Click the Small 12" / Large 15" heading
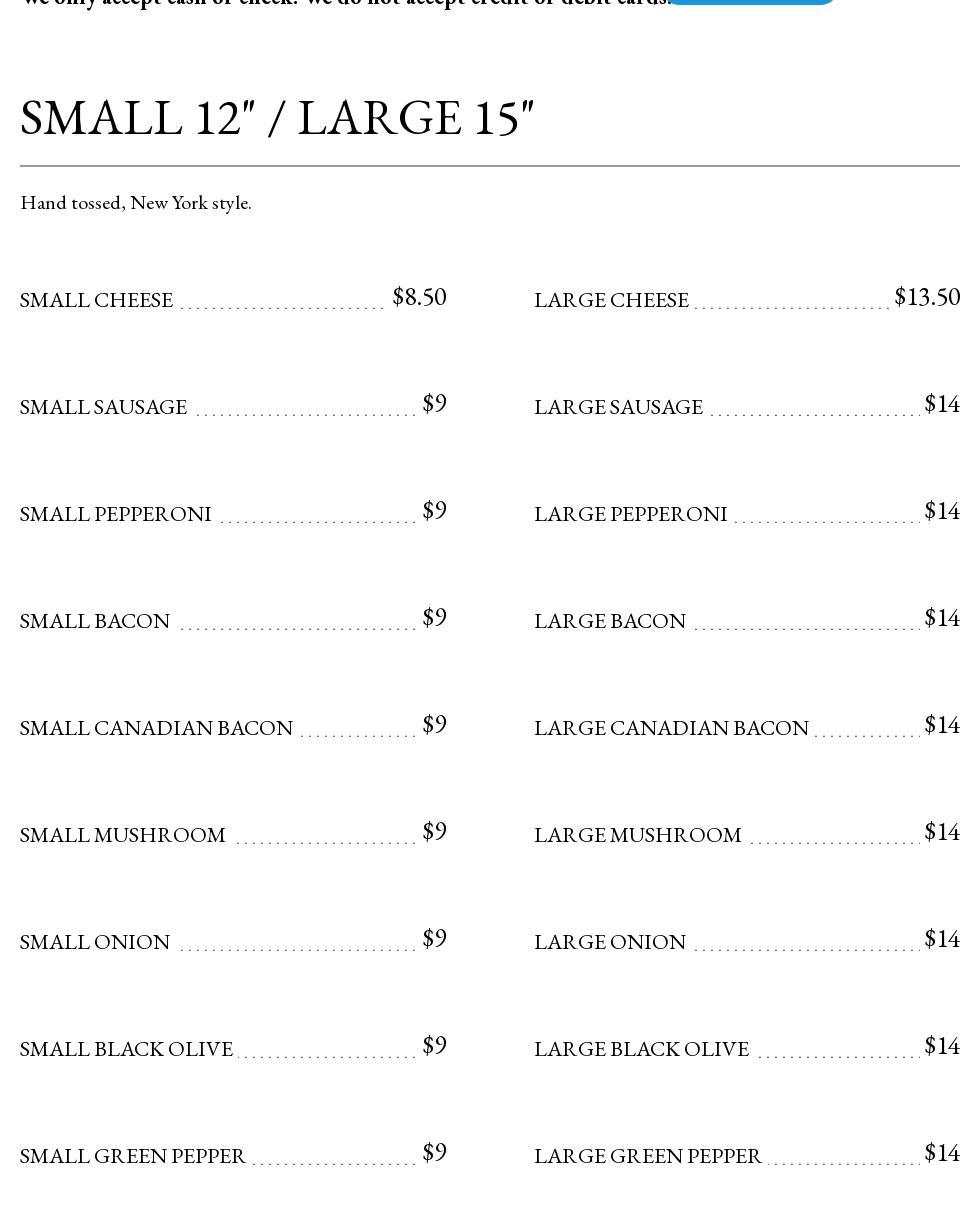Image resolution: width=965 pixels, height=1220 pixels. pos(277,118)
